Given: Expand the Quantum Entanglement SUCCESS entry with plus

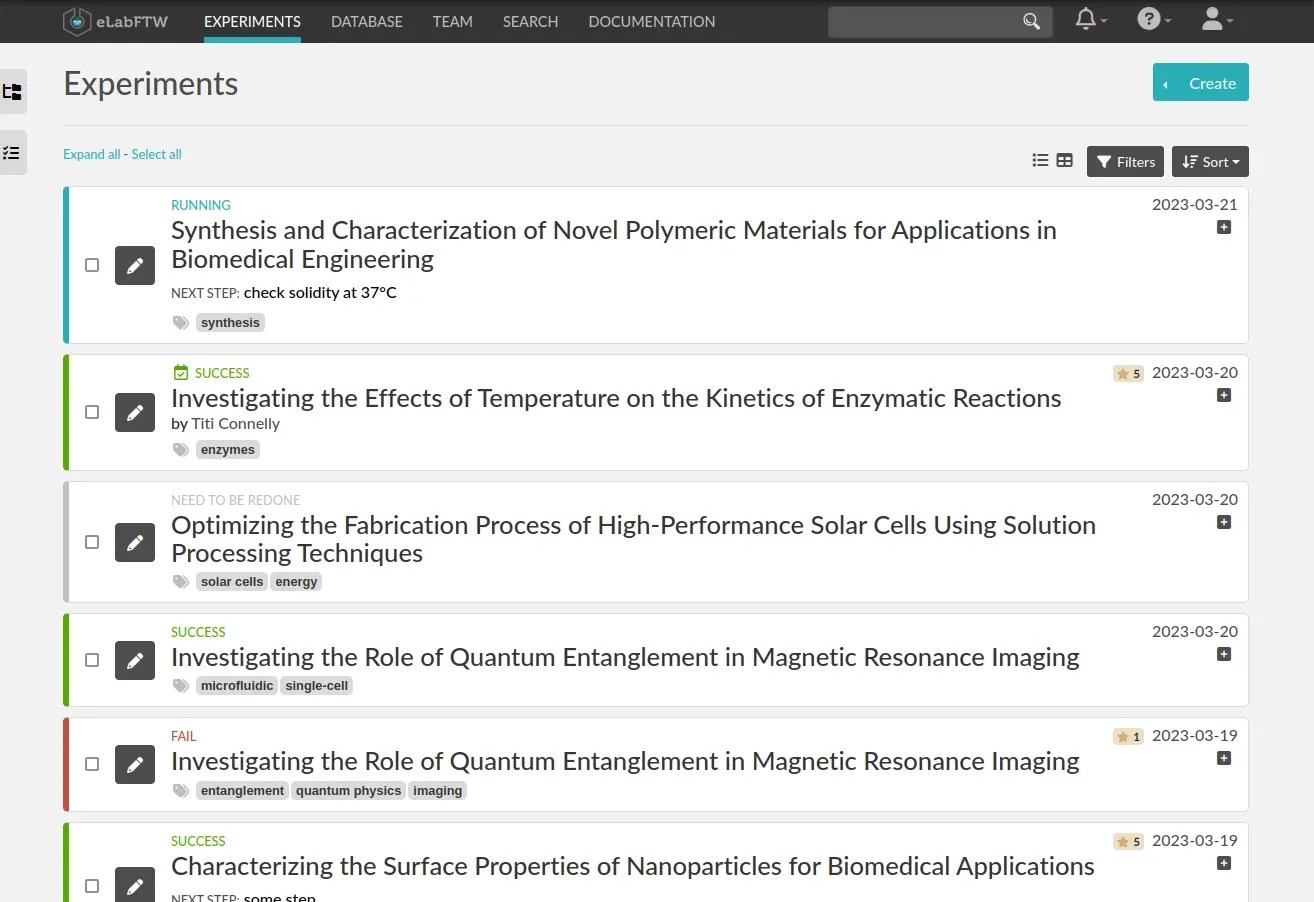Looking at the screenshot, I should point(1223,654).
